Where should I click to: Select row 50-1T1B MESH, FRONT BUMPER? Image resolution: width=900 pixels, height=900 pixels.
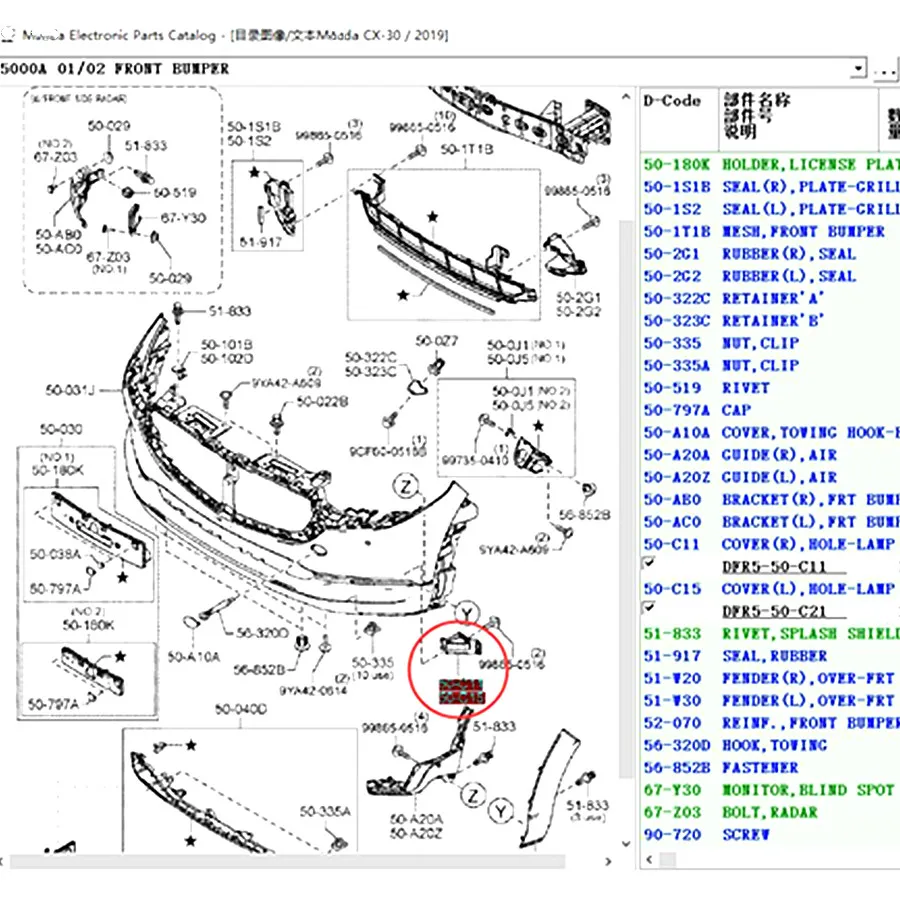click(770, 232)
